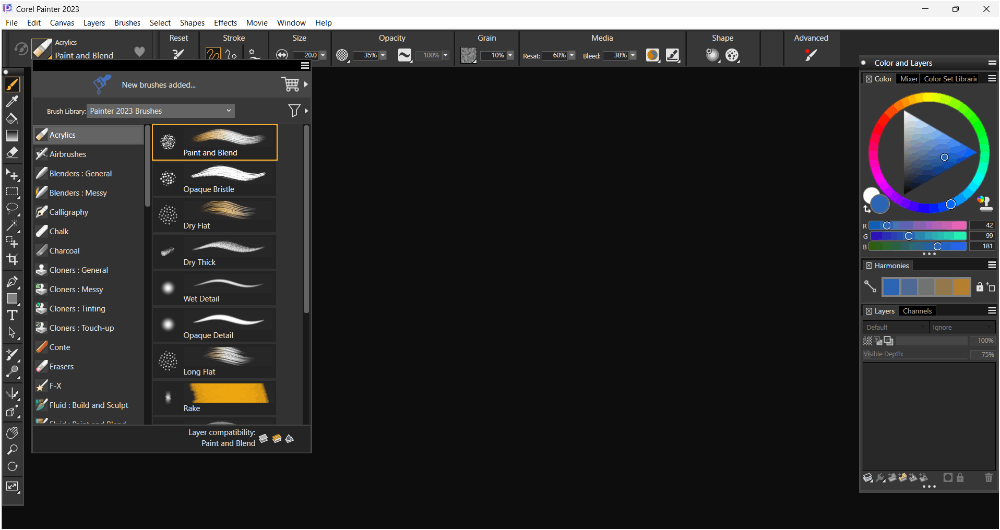1000x530 pixels.
Task: Choose the Opaque Bristle brush variant
Action: pyautogui.click(x=215, y=179)
